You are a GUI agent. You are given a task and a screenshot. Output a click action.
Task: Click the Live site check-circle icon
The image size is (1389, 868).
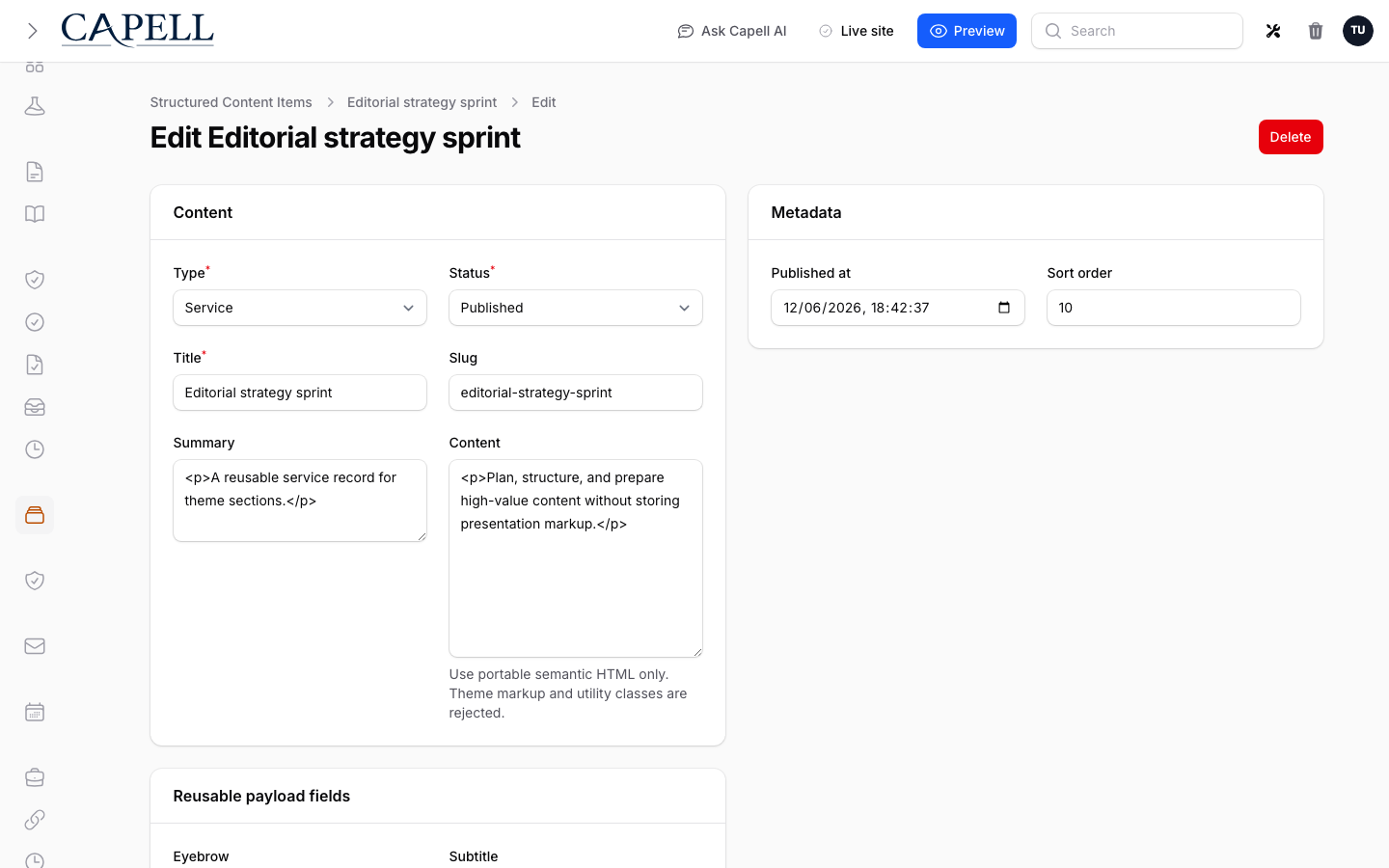[x=826, y=31]
